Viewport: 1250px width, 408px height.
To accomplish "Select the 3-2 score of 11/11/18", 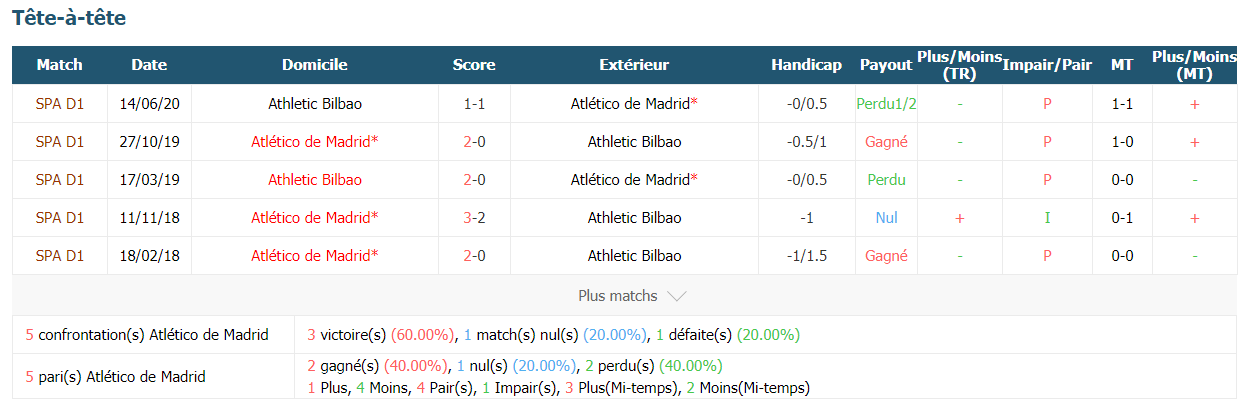I will tap(474, 217).
